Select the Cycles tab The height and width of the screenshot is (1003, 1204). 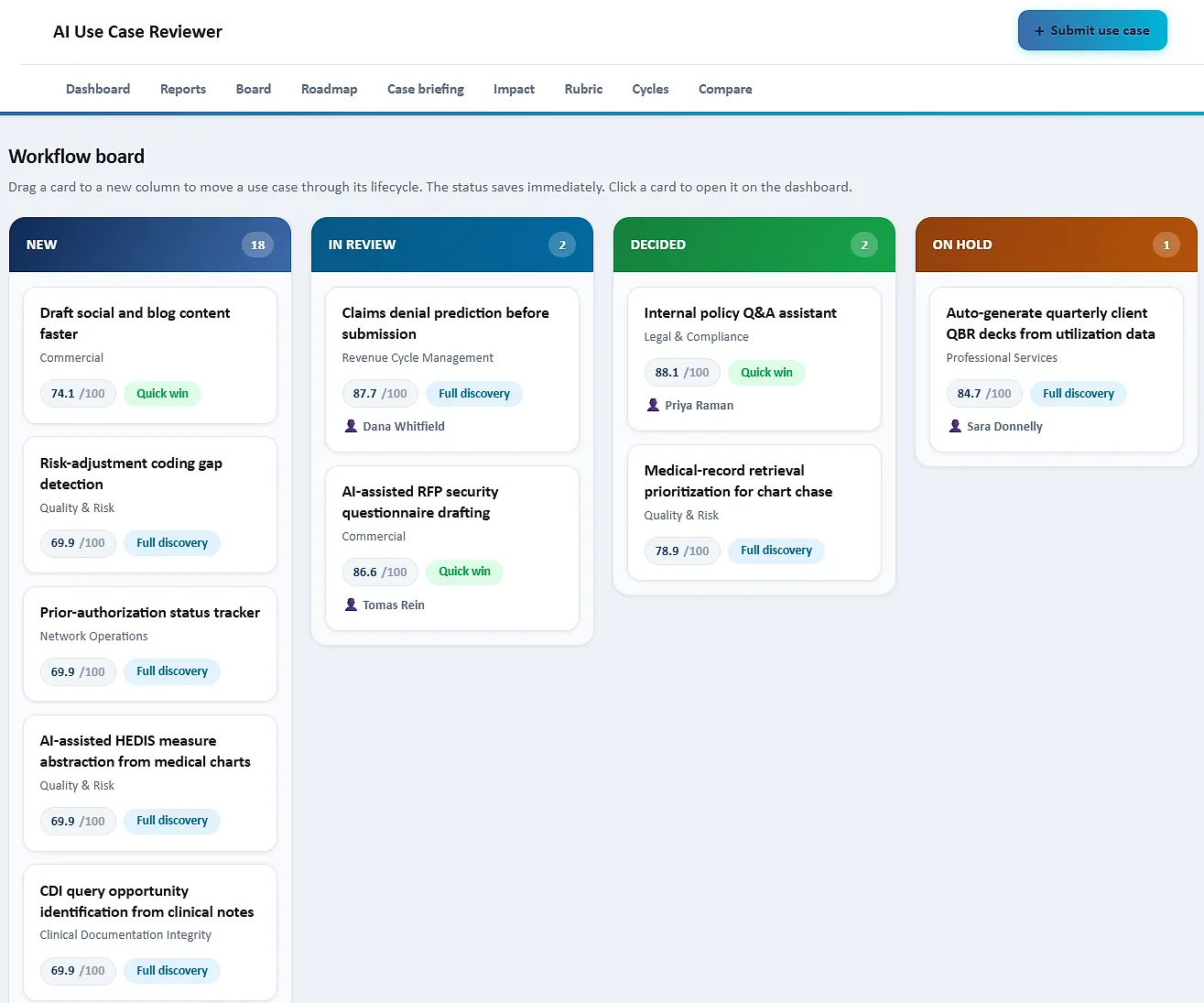650,89
